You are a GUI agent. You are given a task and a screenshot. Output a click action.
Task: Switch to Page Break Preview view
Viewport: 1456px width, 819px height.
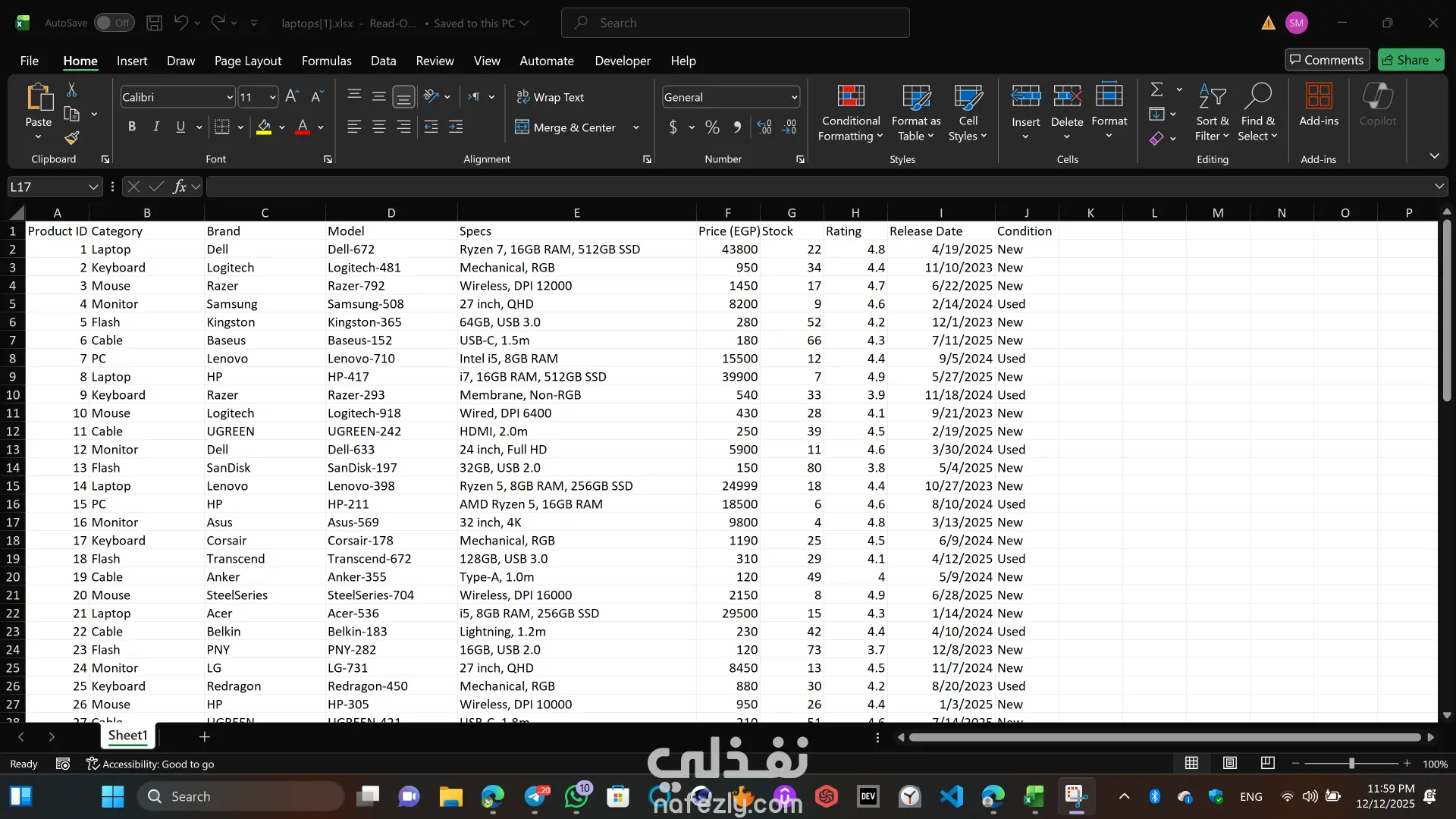(x=1267, y=763)
